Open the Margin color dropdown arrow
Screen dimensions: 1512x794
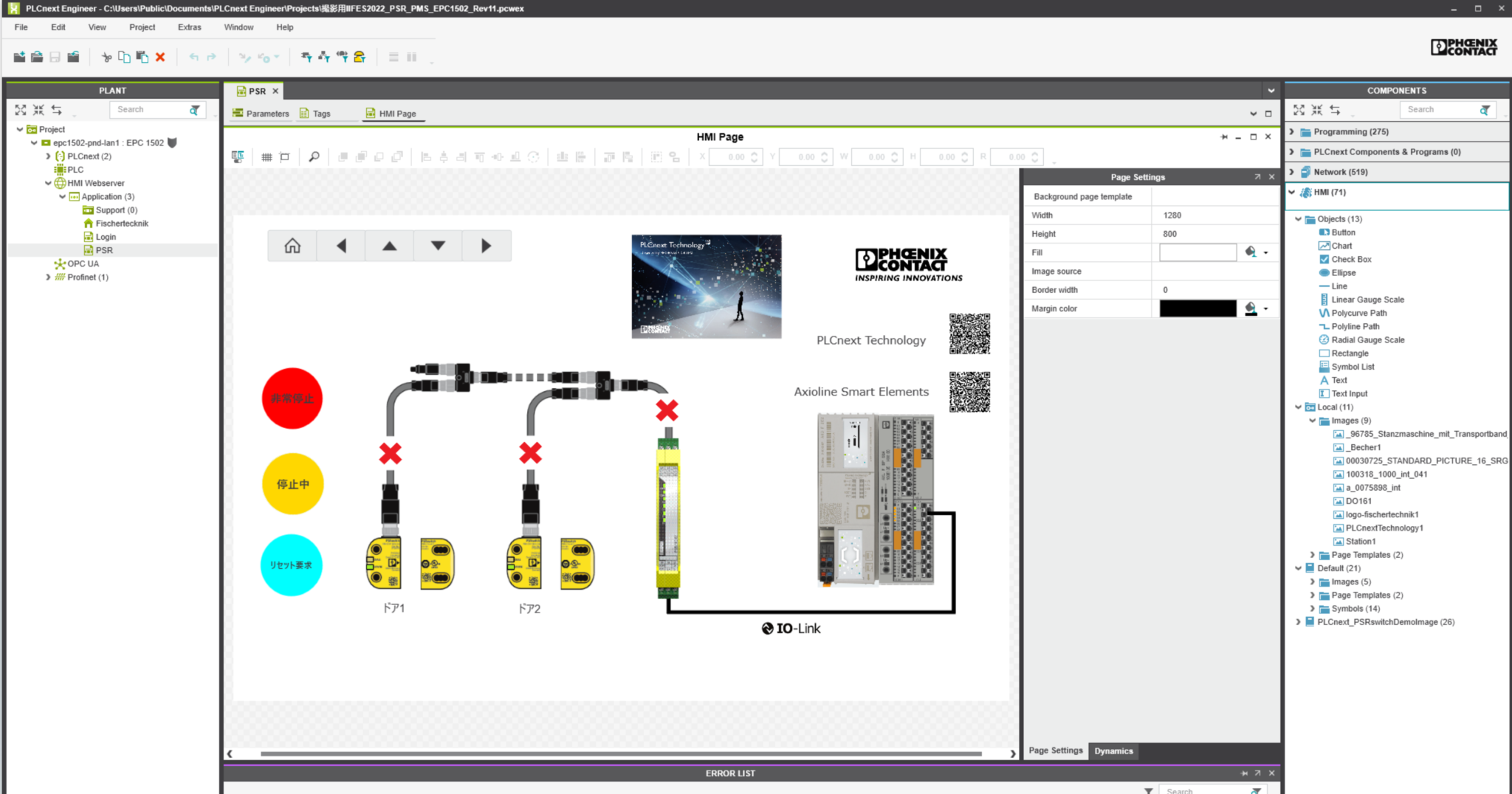(1265, 308)
